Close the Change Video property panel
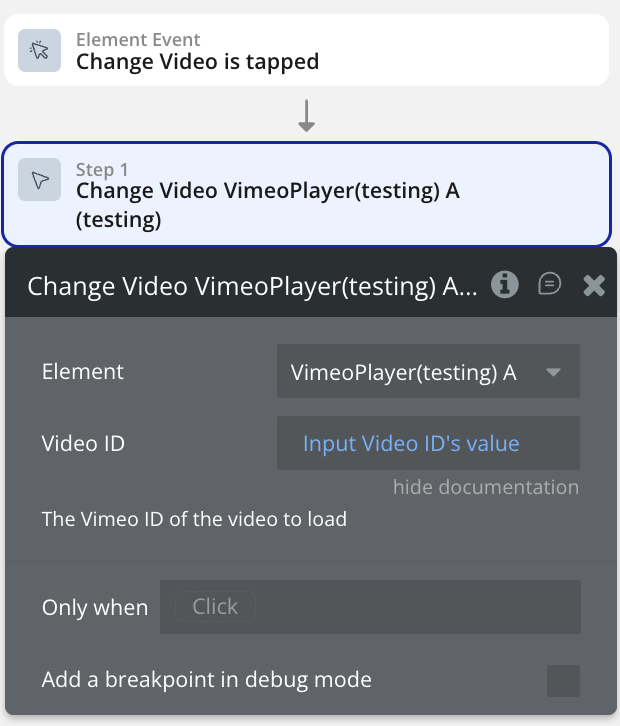This screenshot has width=620, height=726. 594,286
